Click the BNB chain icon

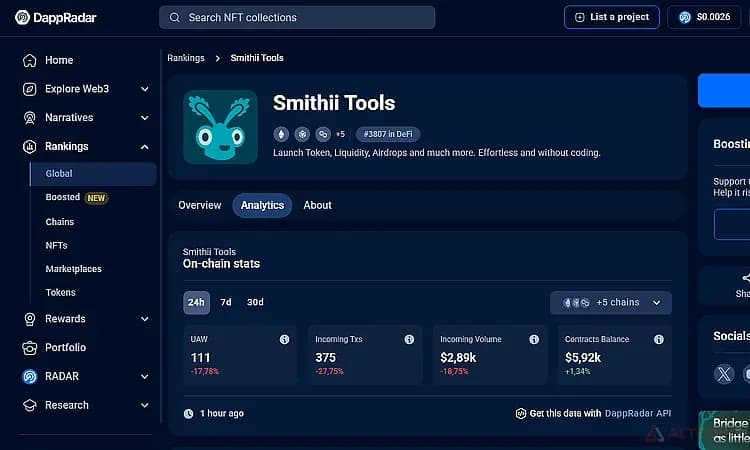click(x=302, y=134)
